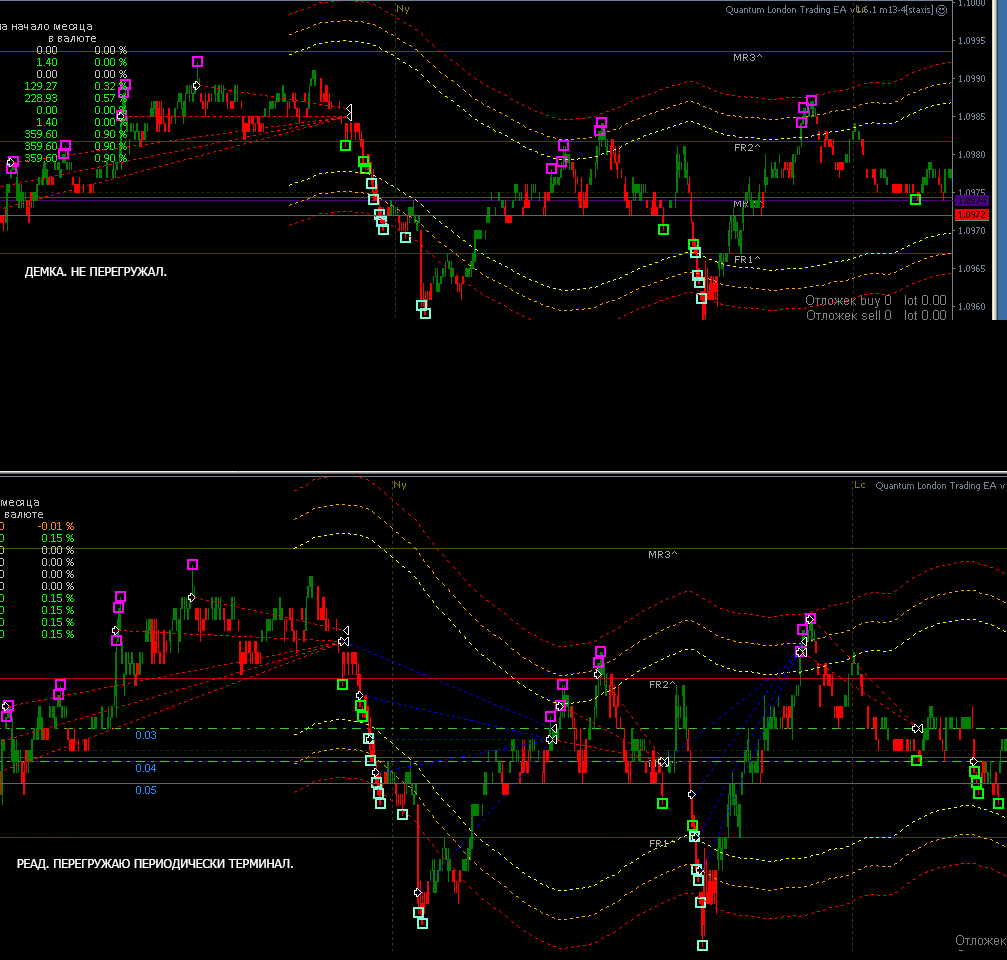Viewport: 1007px width, 960px height.
Task: Click the 'в валюте' column header in ДЕМКА chart
Action: pos(73,39)
